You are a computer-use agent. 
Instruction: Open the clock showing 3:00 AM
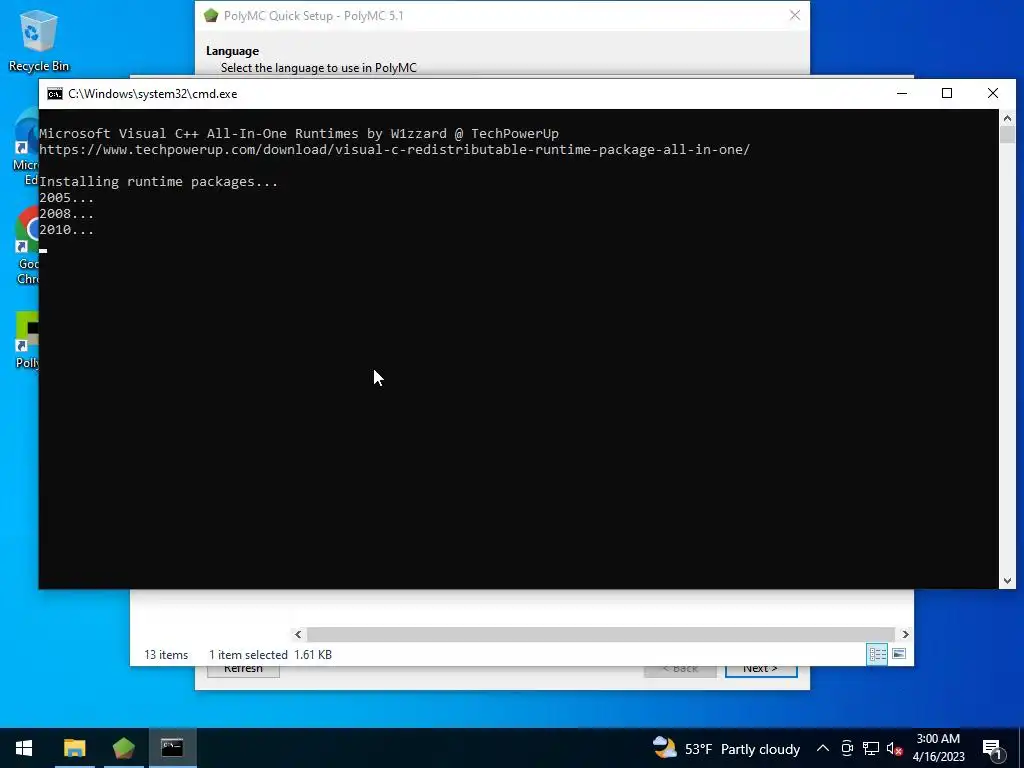click(938, 748)
